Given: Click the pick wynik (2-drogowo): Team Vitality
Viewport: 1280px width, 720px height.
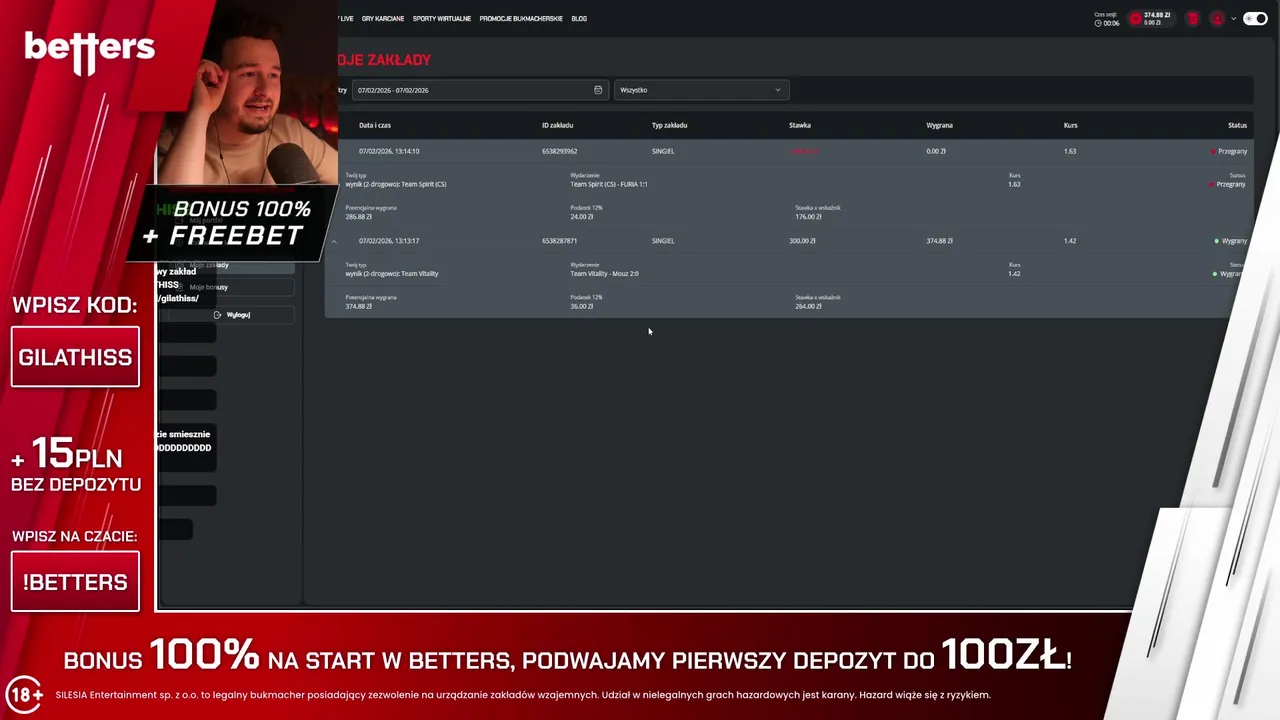Looking at the screenshot, I should pyautogui.click(x=392, y=273).
